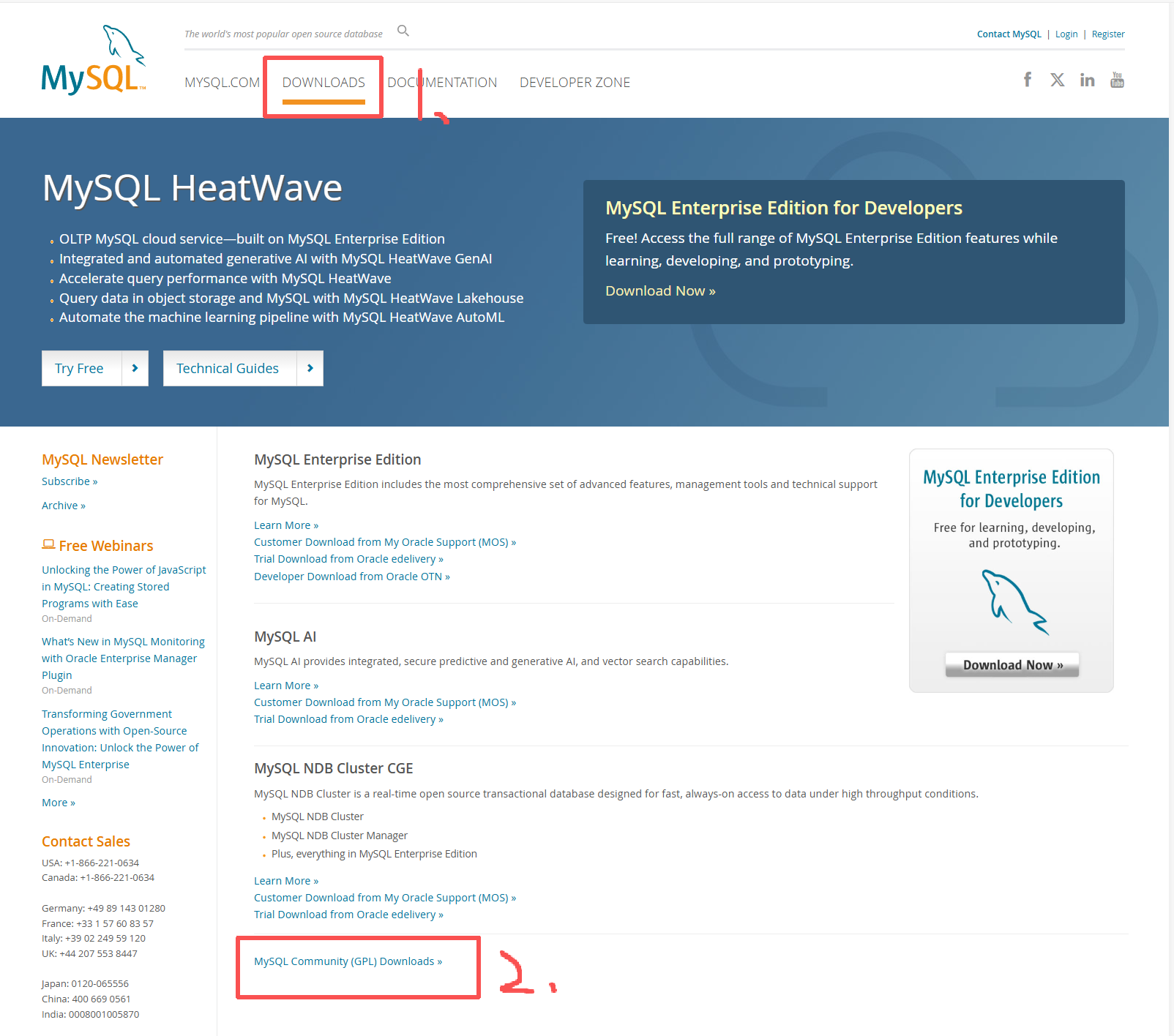The image size is (1174, 1036).
Task: Open the Register link
Action: [1108, 34]
